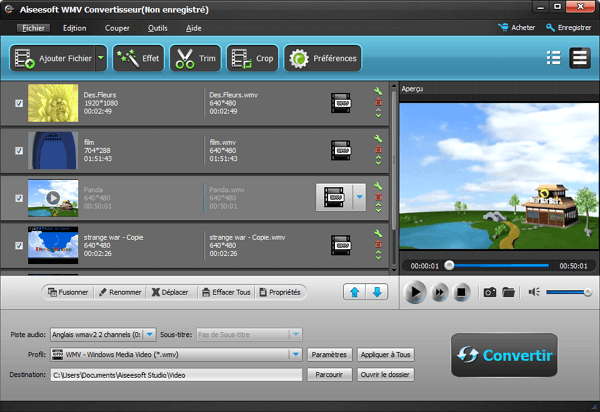Click the move arrows icon for film row
Screen dimensions: 600x412
point(378,160)
